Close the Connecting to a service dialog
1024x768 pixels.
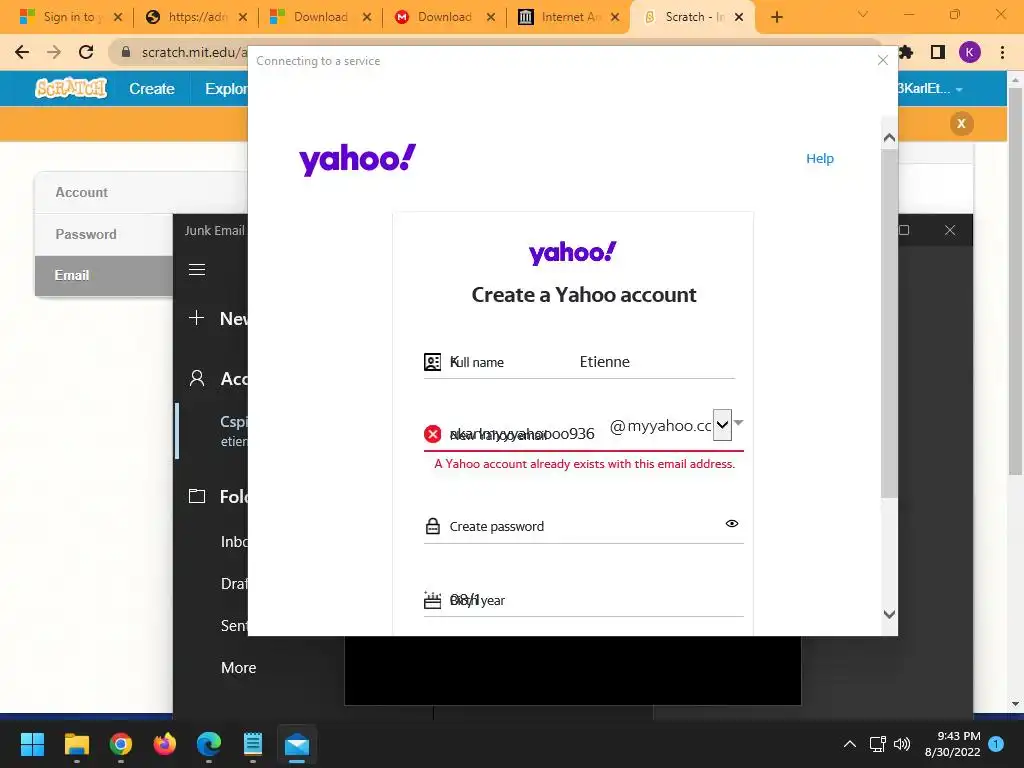[883, 60]
